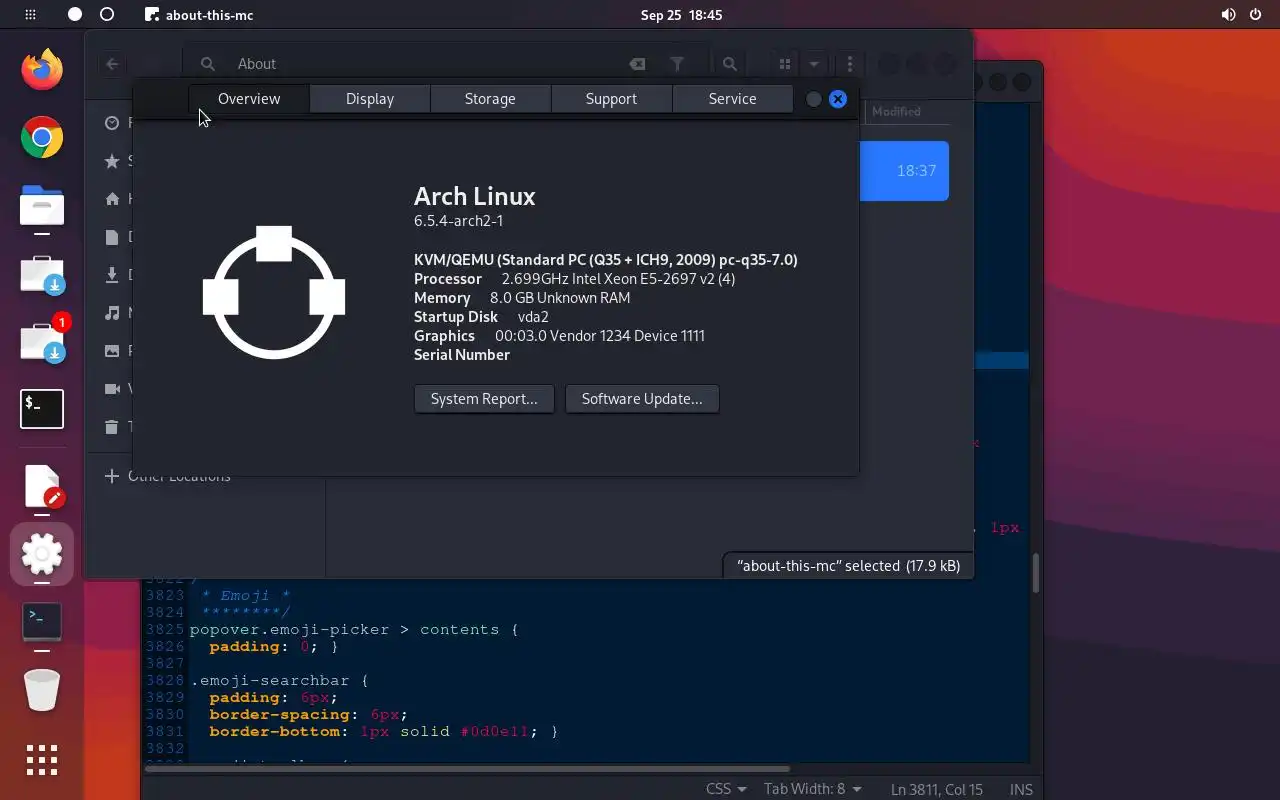Open the Sep 25 18:45 clock calendar
Image resolution: width=1280 pixels, height=800 pixels.
[681, 15]
